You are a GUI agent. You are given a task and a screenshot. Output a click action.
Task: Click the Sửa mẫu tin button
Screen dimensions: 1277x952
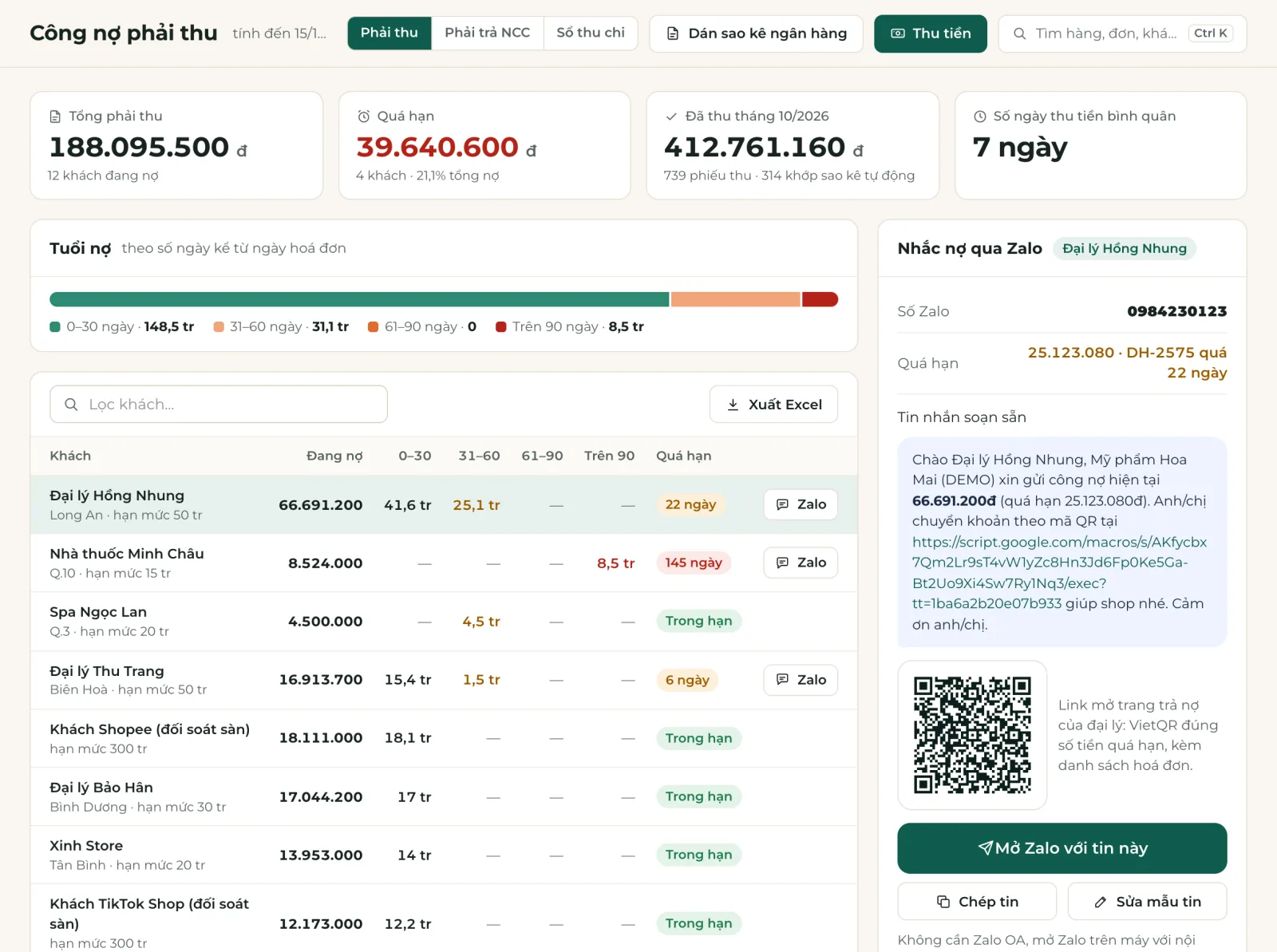(x=1147, y=902)
